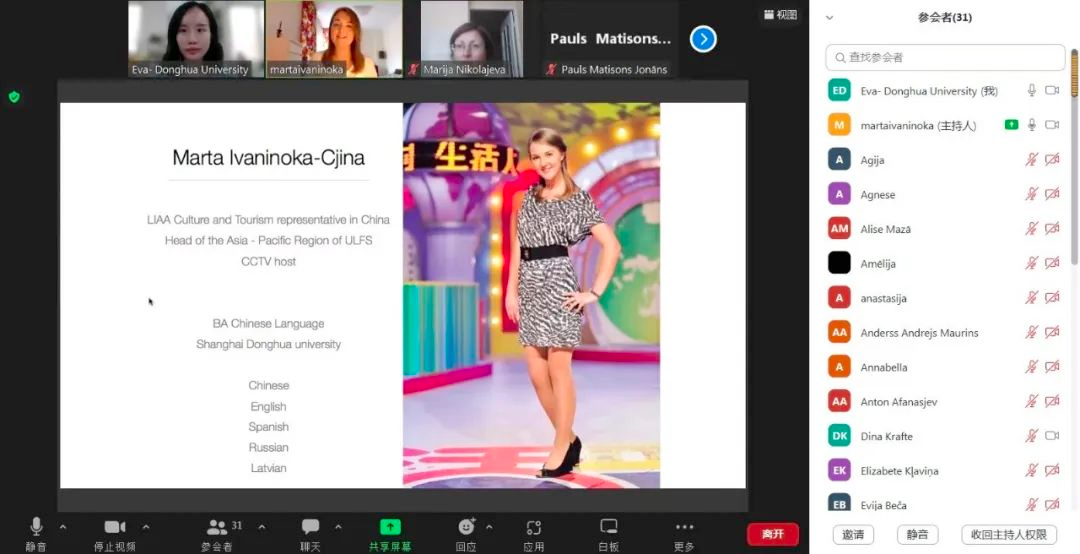Image resolution: width=1080 pixels, height=554 pixels.
Task: Click the AM avatar of Alise Mazā
Action: pyautogui.click(x=839, y=228)
